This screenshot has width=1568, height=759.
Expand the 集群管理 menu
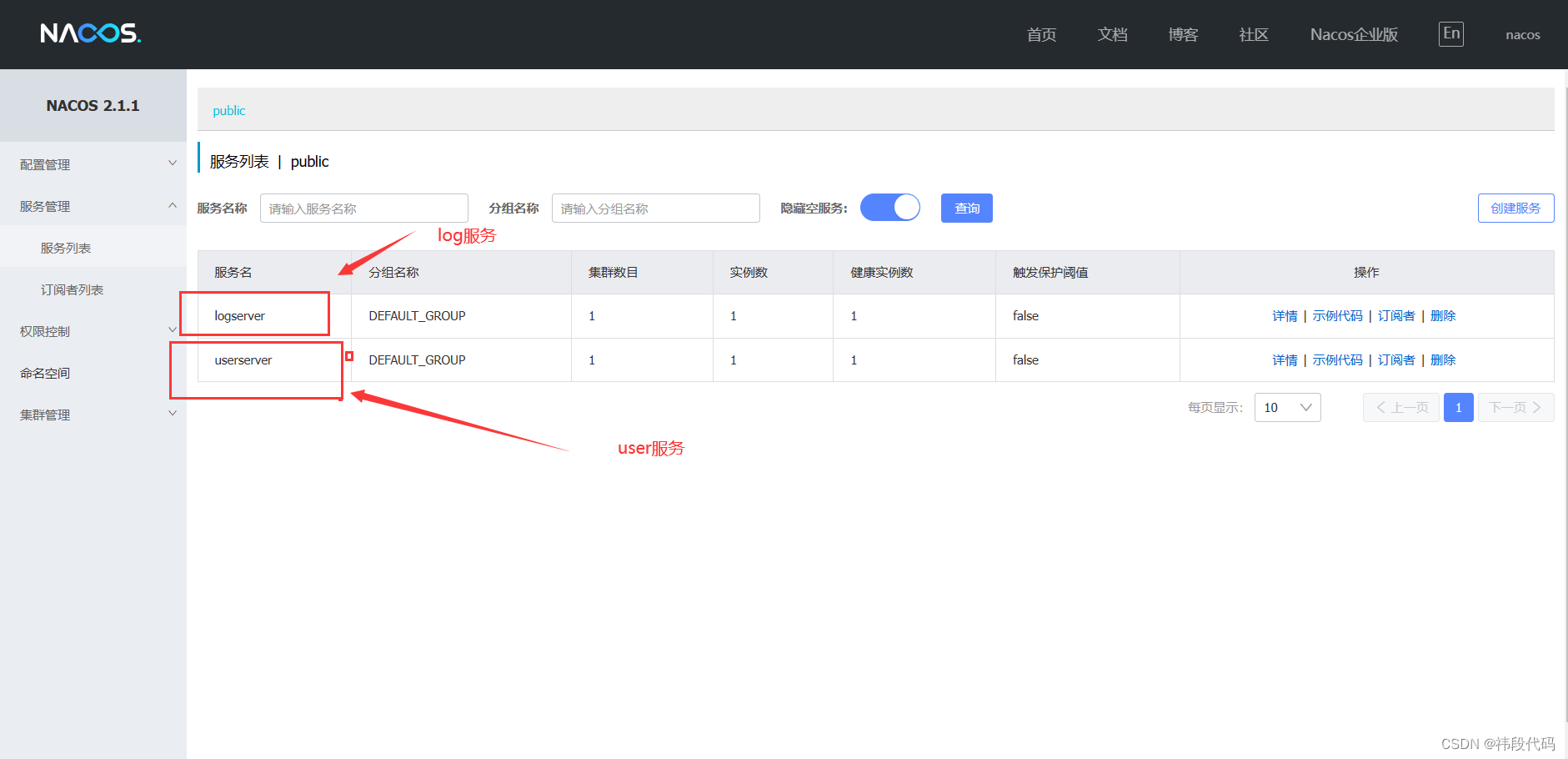coord(93,415)
